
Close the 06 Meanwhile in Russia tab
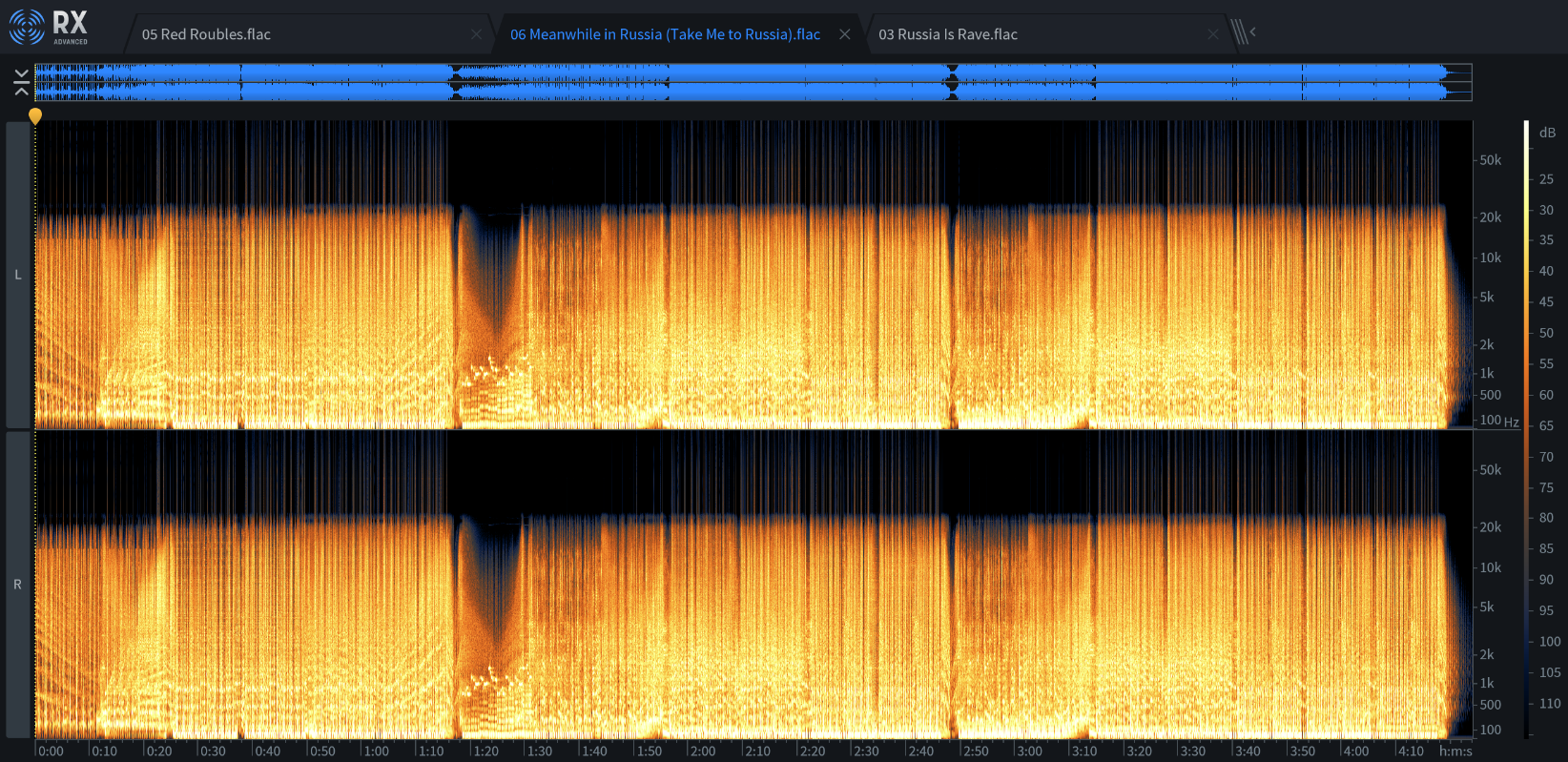click(844, 34)
